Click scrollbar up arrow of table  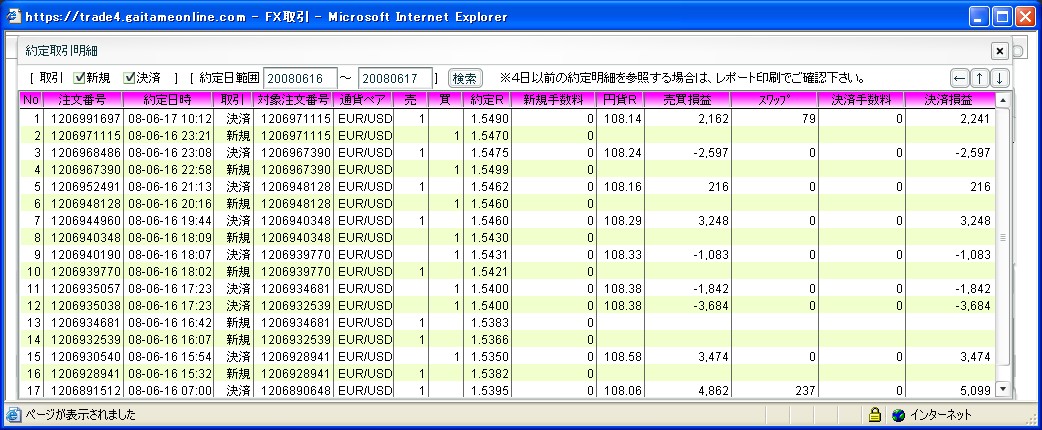1003,100
